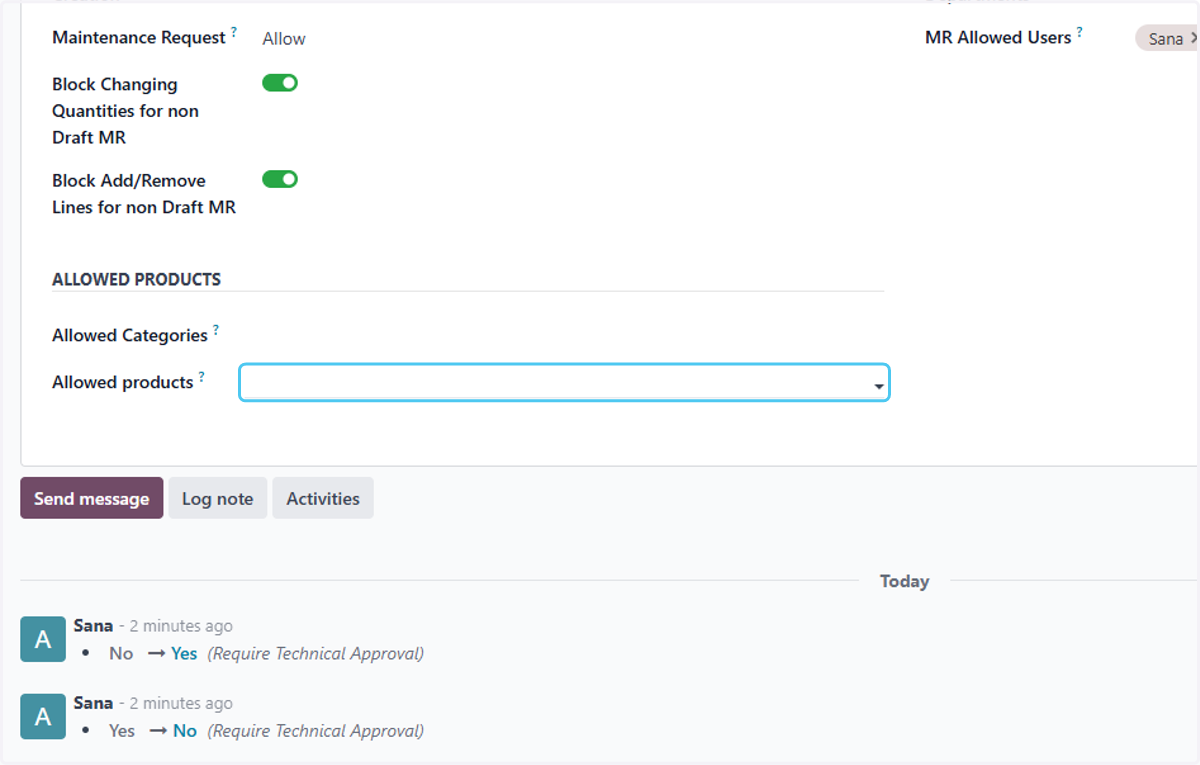The width and height of the screenshot is (1200, 765).
Task: Click Sana's avatar on the No to Yes entry
Action: coord(42,639)
